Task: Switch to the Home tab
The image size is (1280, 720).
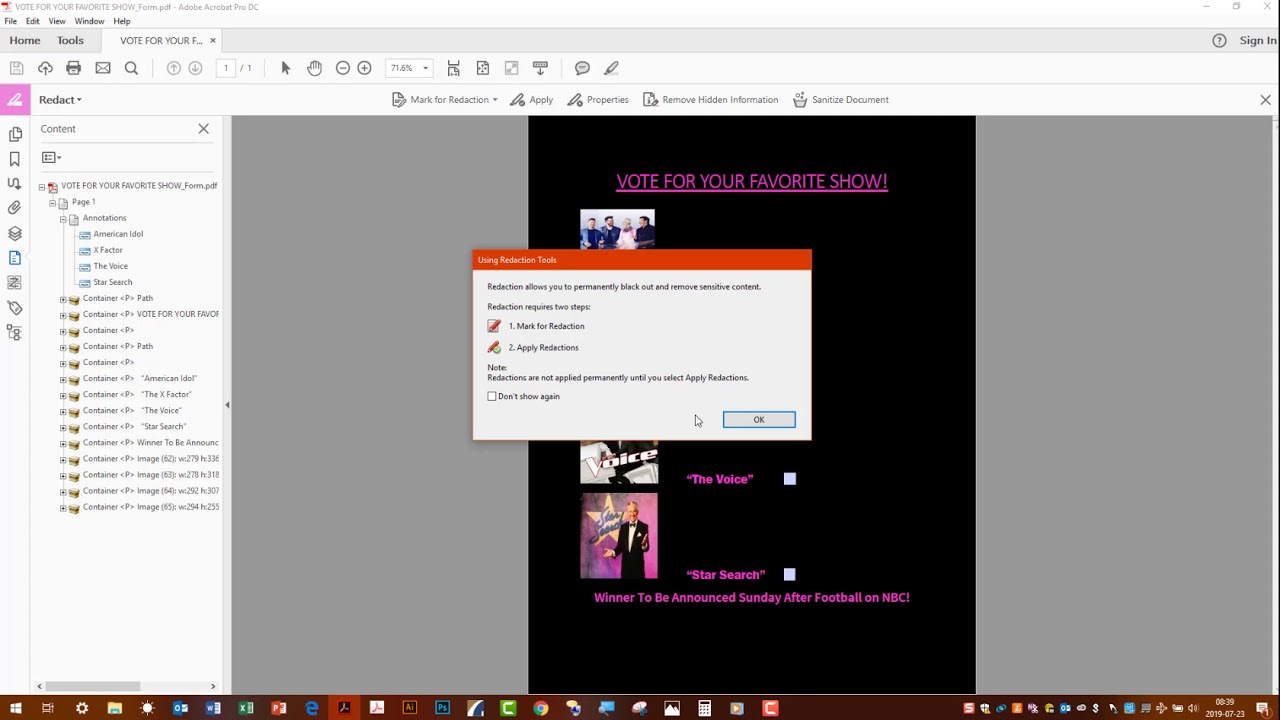Action: click(x=25, y=40)
